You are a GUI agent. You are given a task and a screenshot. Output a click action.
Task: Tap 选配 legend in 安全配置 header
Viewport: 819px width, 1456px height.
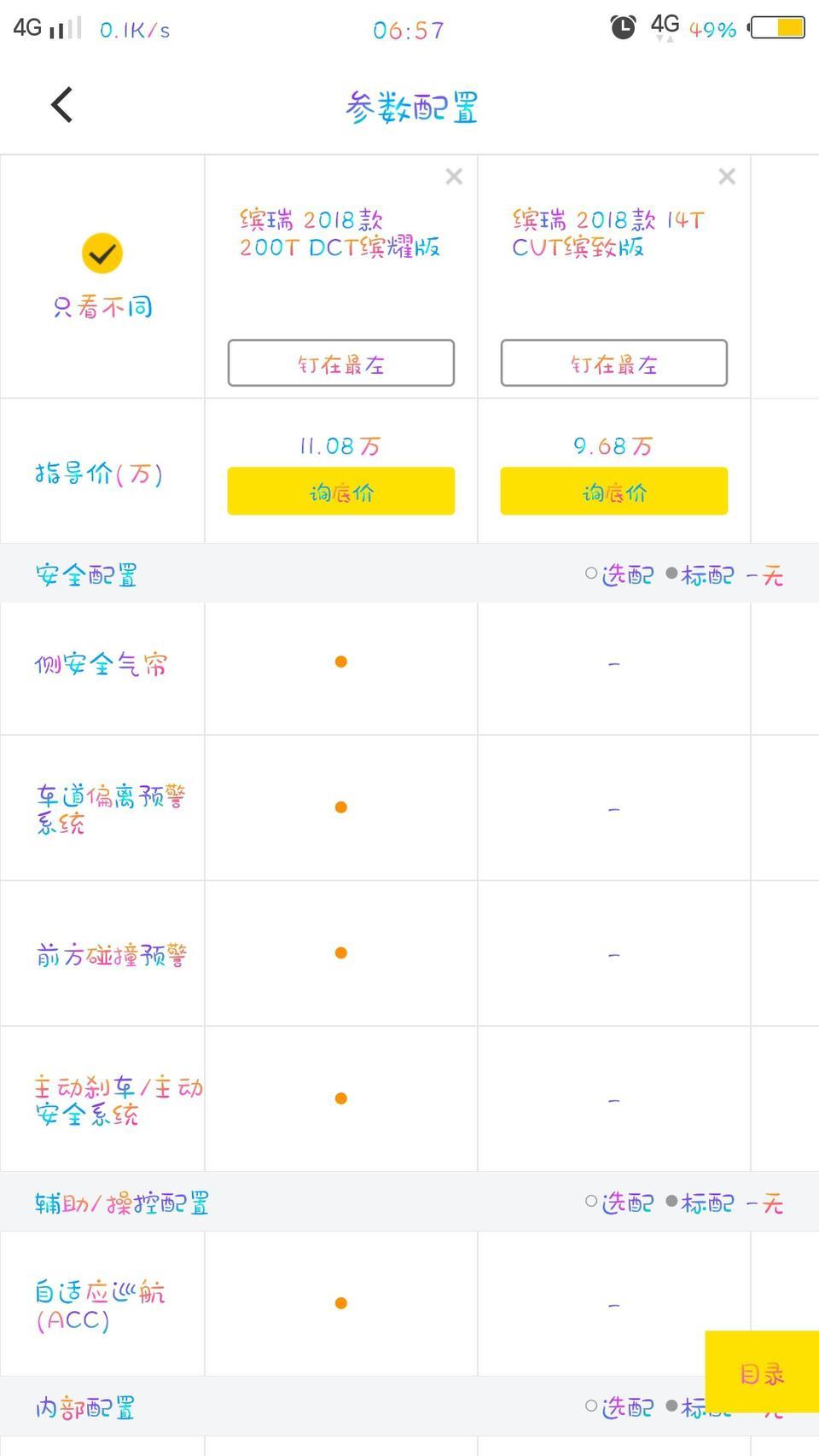(619, 575)
